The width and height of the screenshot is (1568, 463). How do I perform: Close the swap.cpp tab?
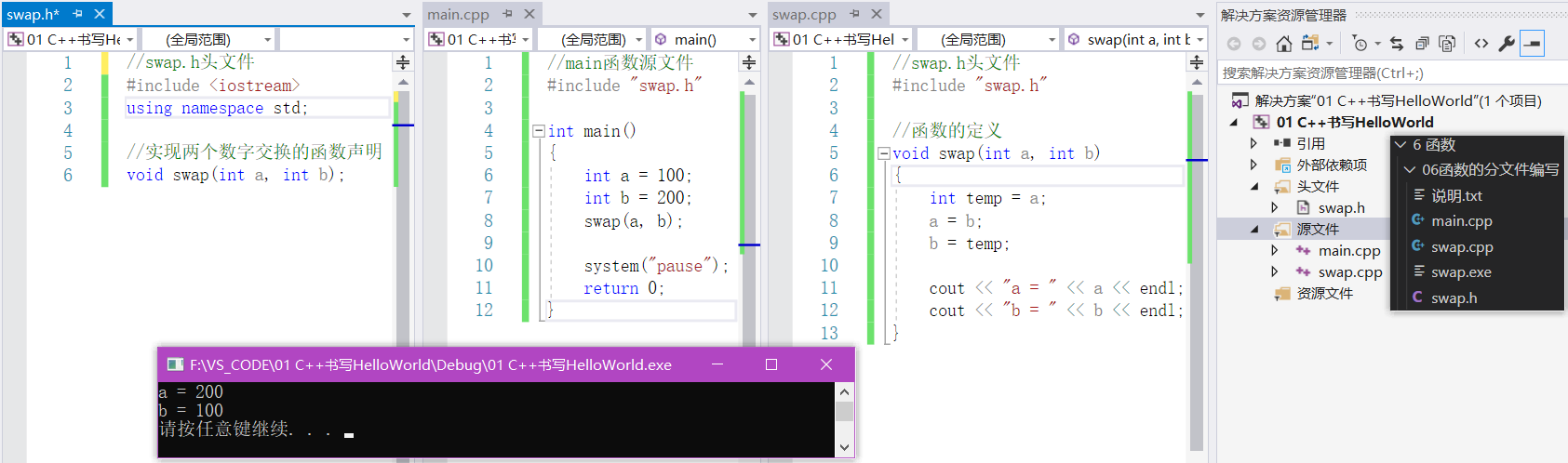877,14
